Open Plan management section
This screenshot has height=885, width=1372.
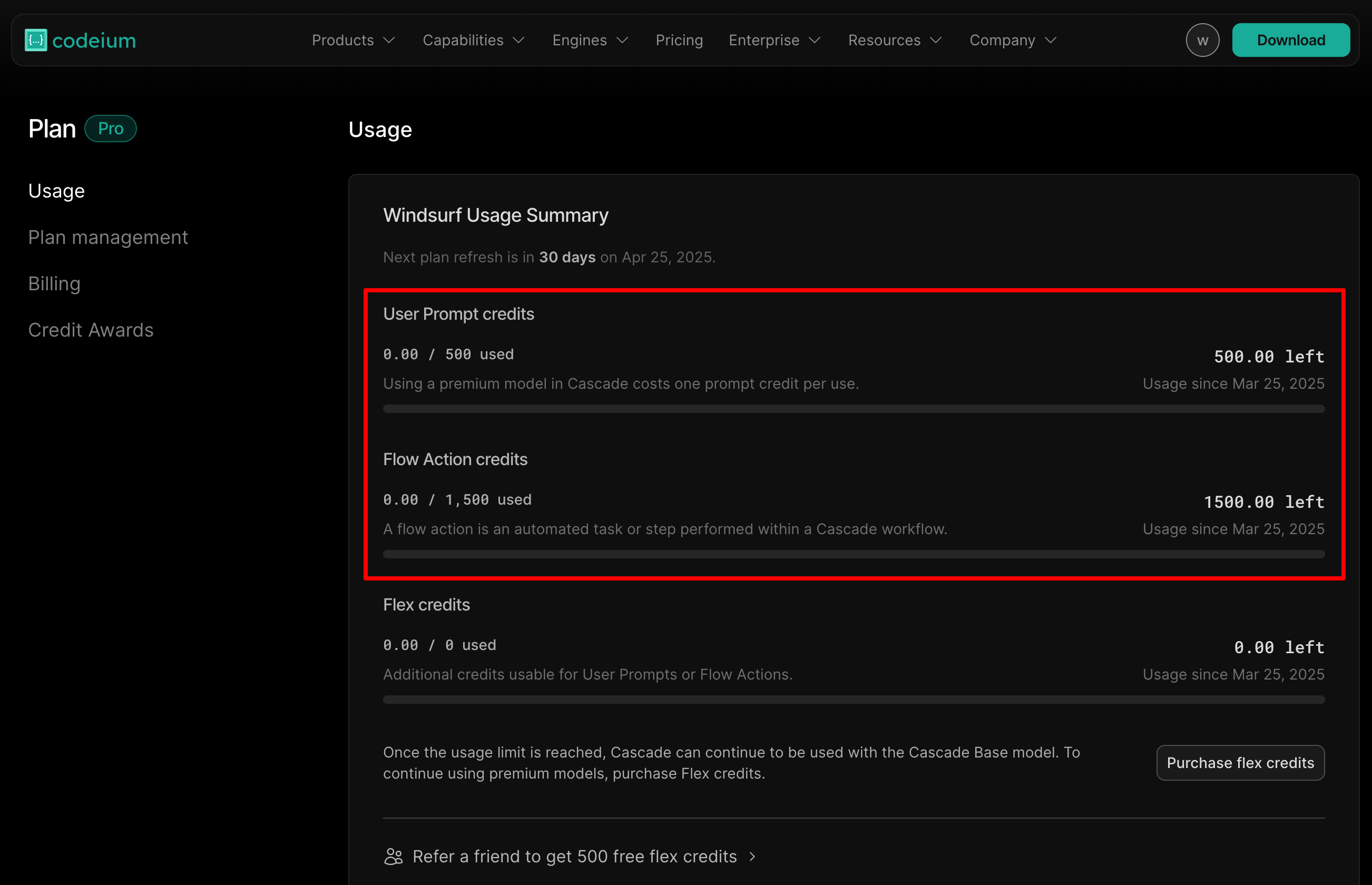tap(108, 238)
